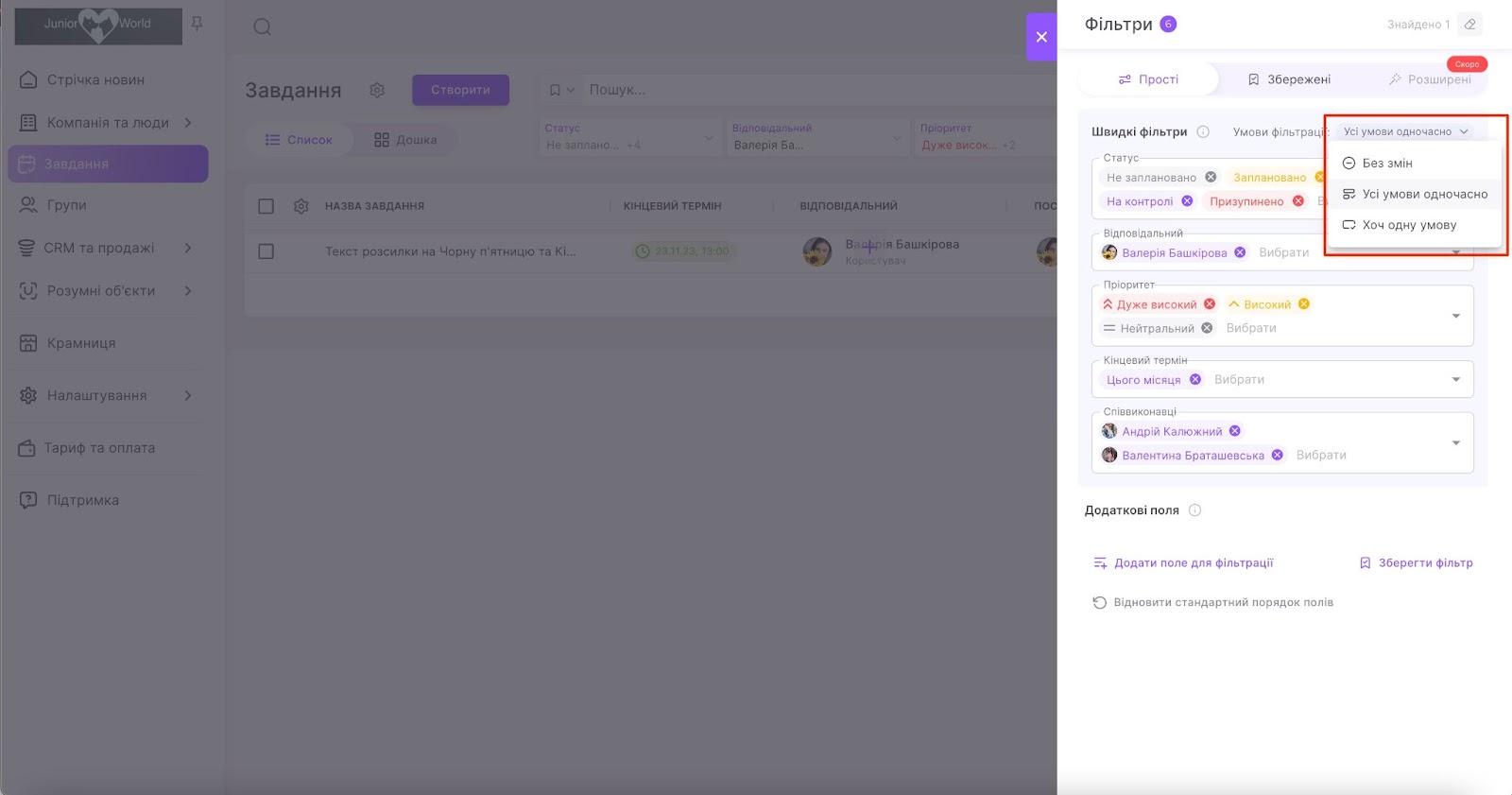Open Групи in sidebar
This screenshot has height=795, width=1512.
[x=108, y=205]
